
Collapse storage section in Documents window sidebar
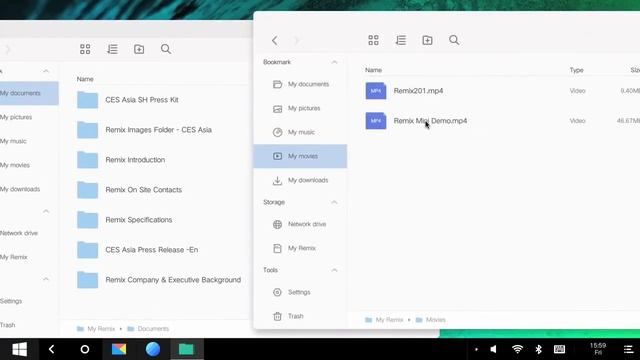[46, 211]
